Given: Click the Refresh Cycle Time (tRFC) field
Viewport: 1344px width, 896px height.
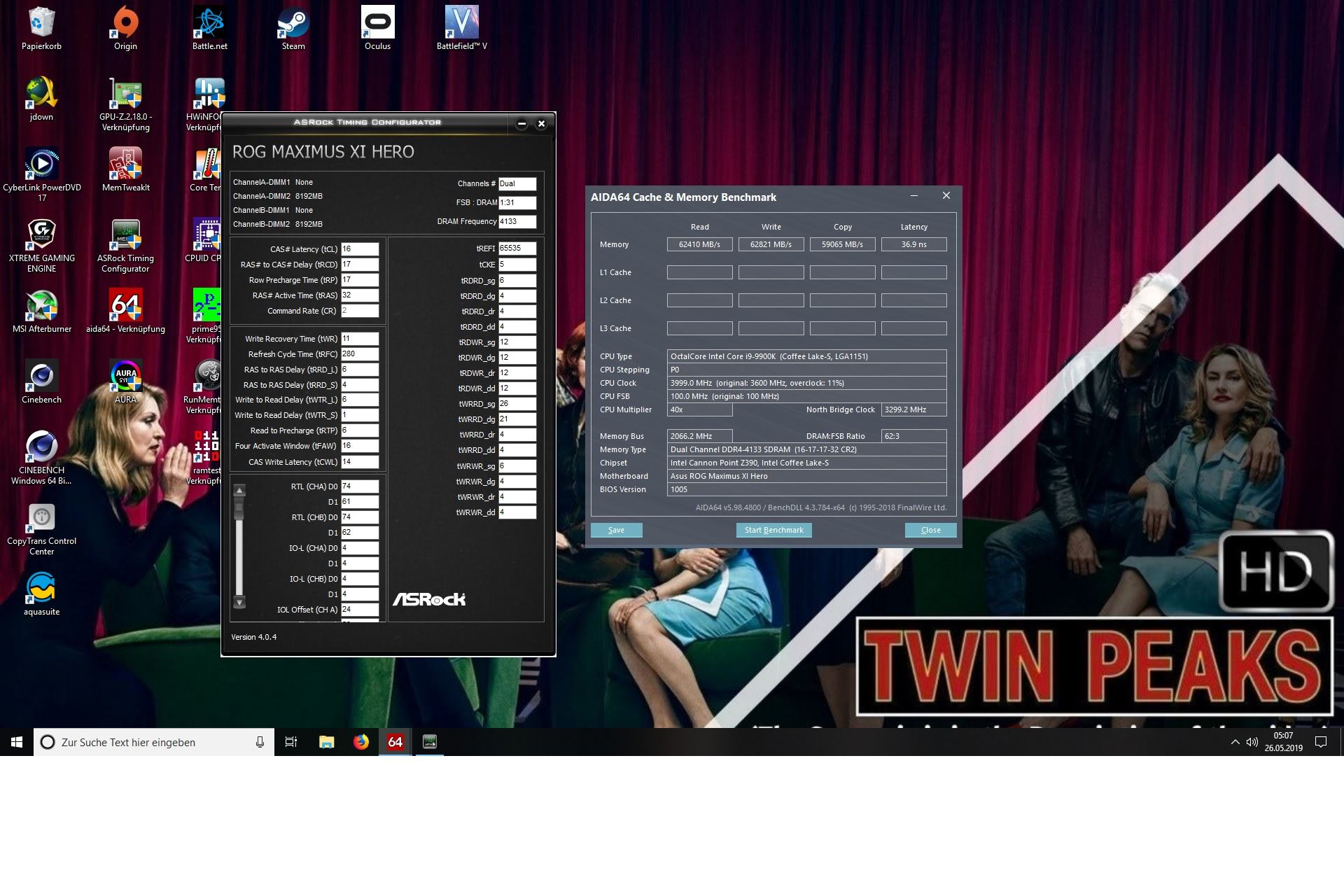Looking at the screenshot, I should coord(360,354).
